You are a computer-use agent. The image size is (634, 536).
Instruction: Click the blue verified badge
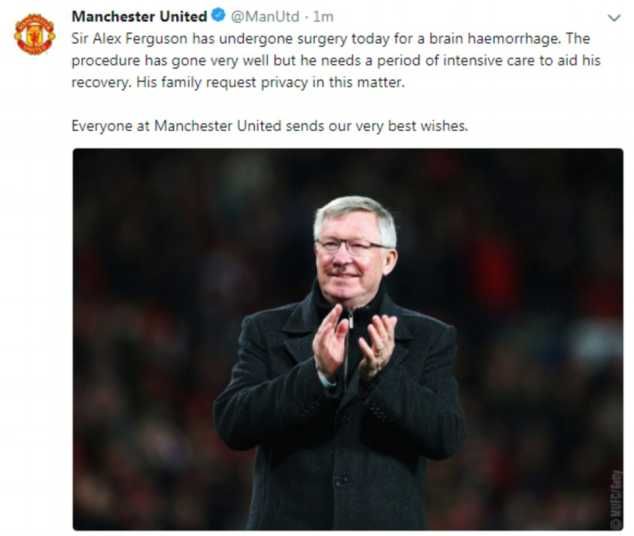click(219, 16)
